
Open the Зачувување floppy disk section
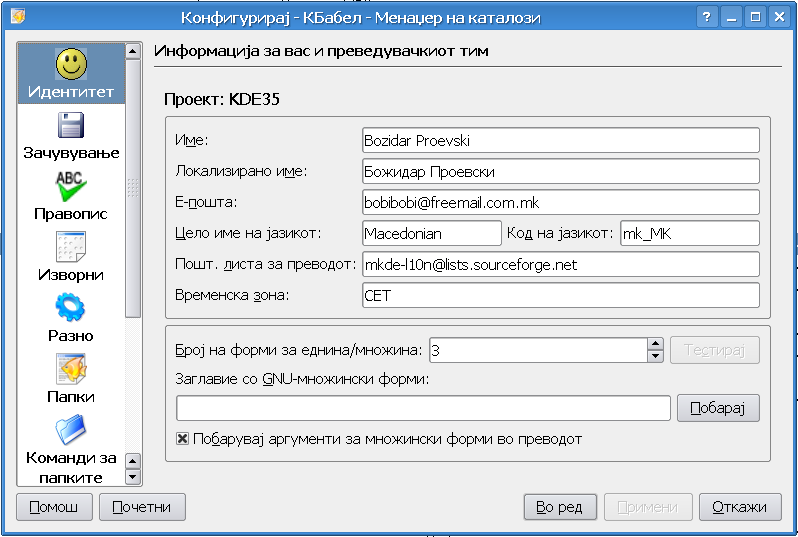coord(71,135)
